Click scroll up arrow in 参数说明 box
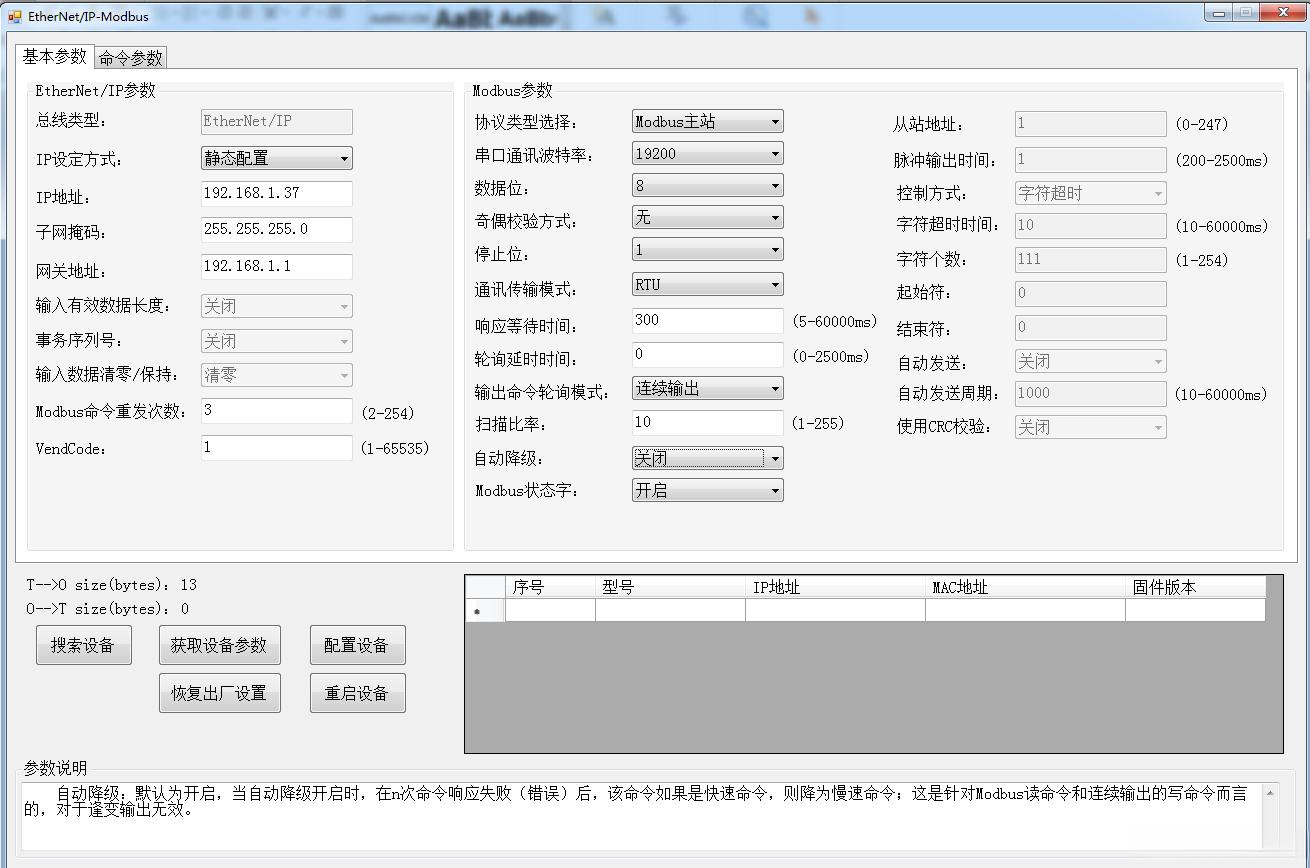The width and height of the screenshot is (1310, 868). [1270, 793]
